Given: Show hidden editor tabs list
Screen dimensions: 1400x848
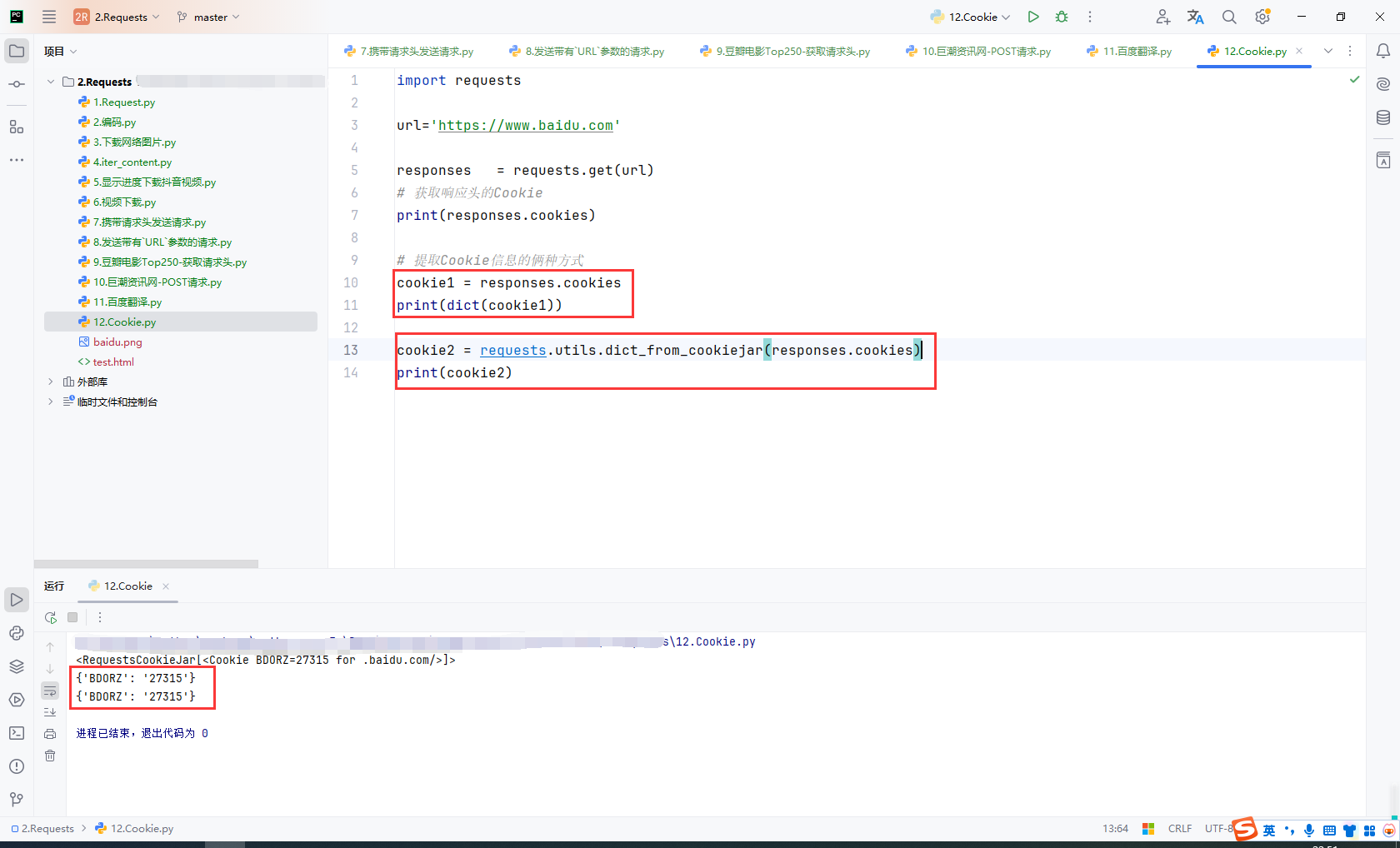Looking at the screenshot, I should [x=1328, y=51].
